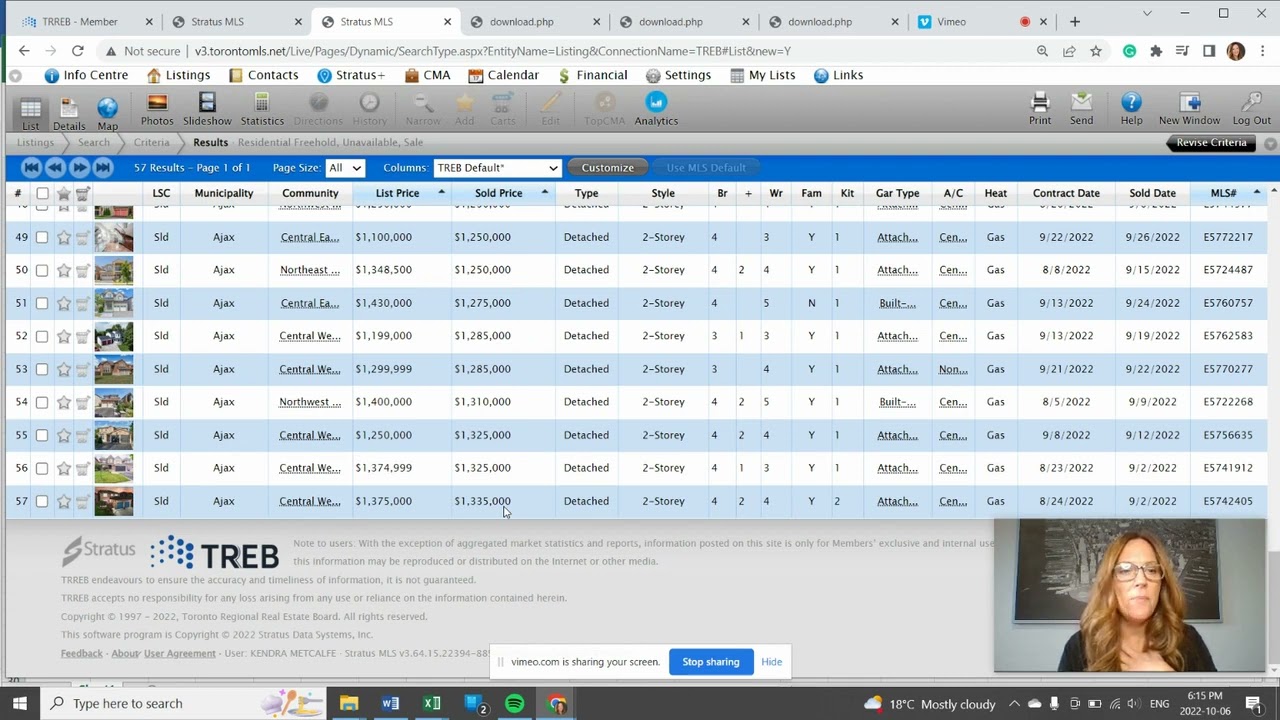
Task: Sort by the MLS# column header
Action: coord(1223,193)
